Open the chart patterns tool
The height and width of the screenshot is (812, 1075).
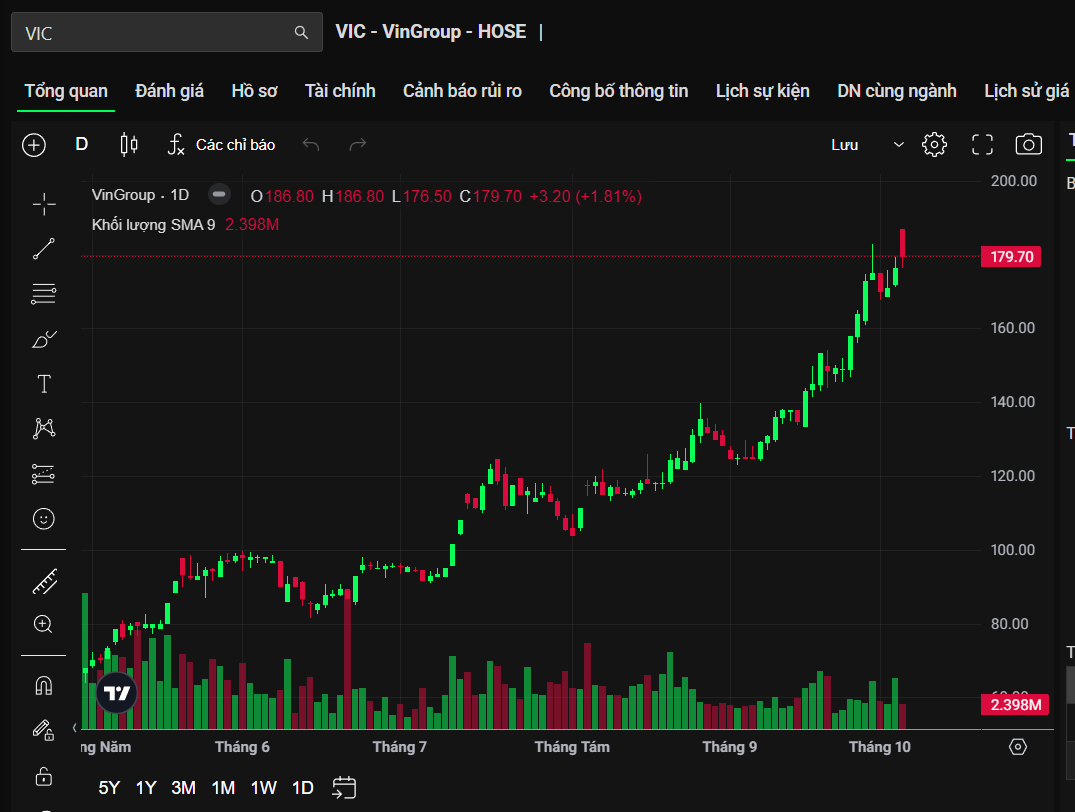click(44, 429)
